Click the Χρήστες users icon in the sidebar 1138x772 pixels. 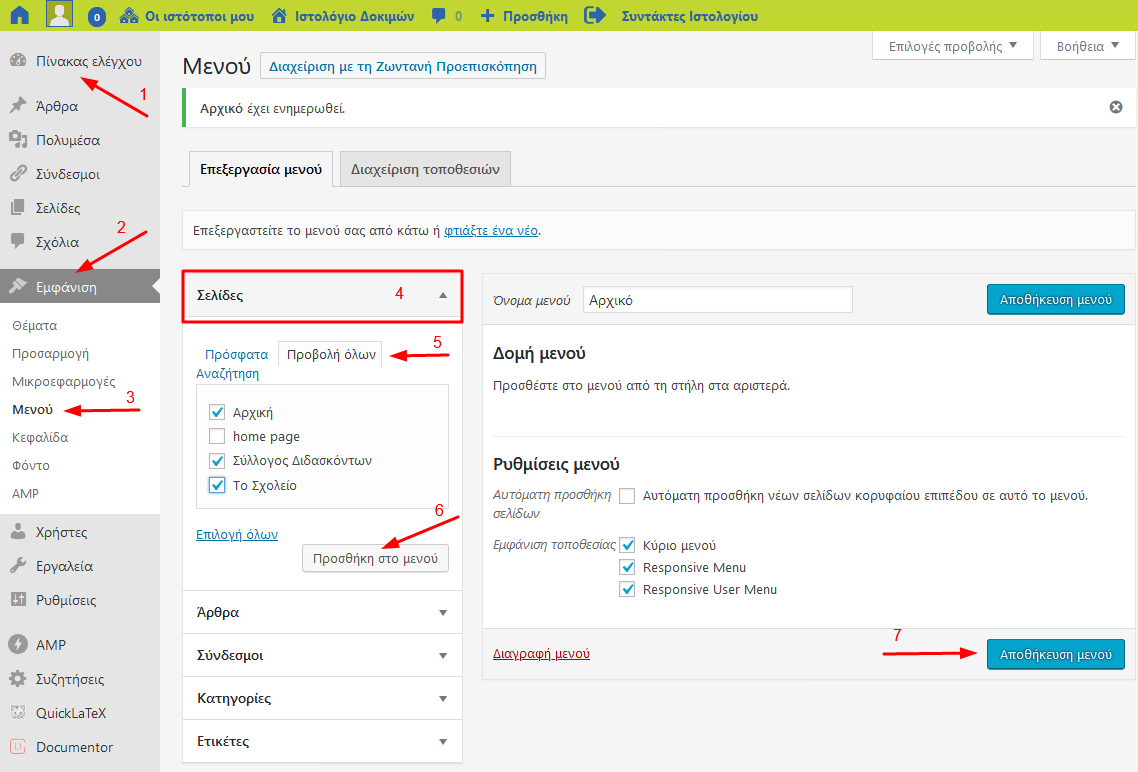pyautogui.click(x=17, y=532)
